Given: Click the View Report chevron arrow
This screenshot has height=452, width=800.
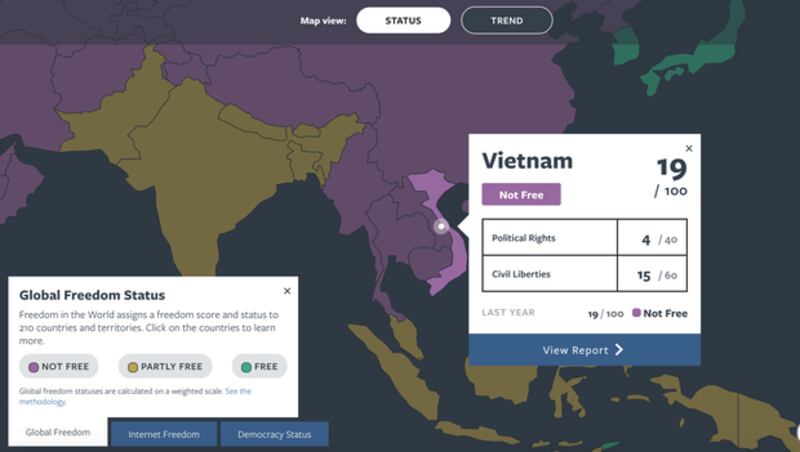Looking at the screenshot, I should (x=619, y=349).
